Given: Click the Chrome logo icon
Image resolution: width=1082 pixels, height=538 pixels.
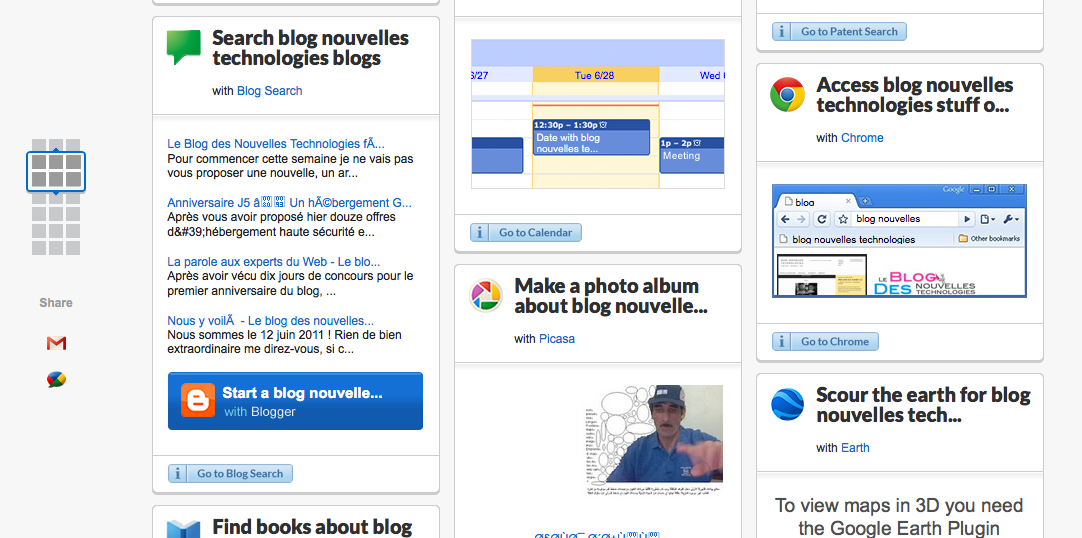Looking at the screenshot, I should 788,95.
